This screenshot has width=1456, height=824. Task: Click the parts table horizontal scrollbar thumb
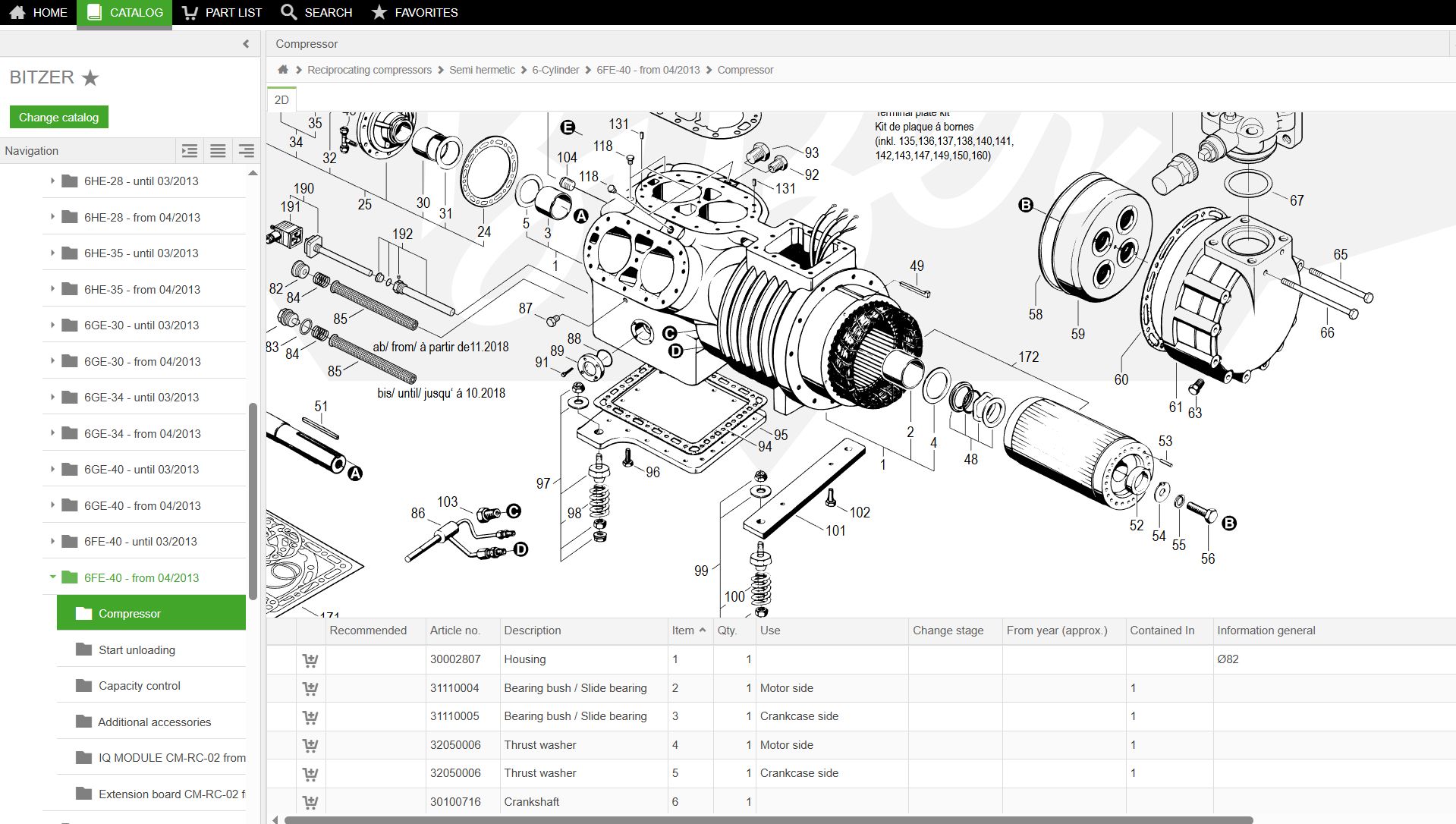pyautogui.click(x=768, y=820)
